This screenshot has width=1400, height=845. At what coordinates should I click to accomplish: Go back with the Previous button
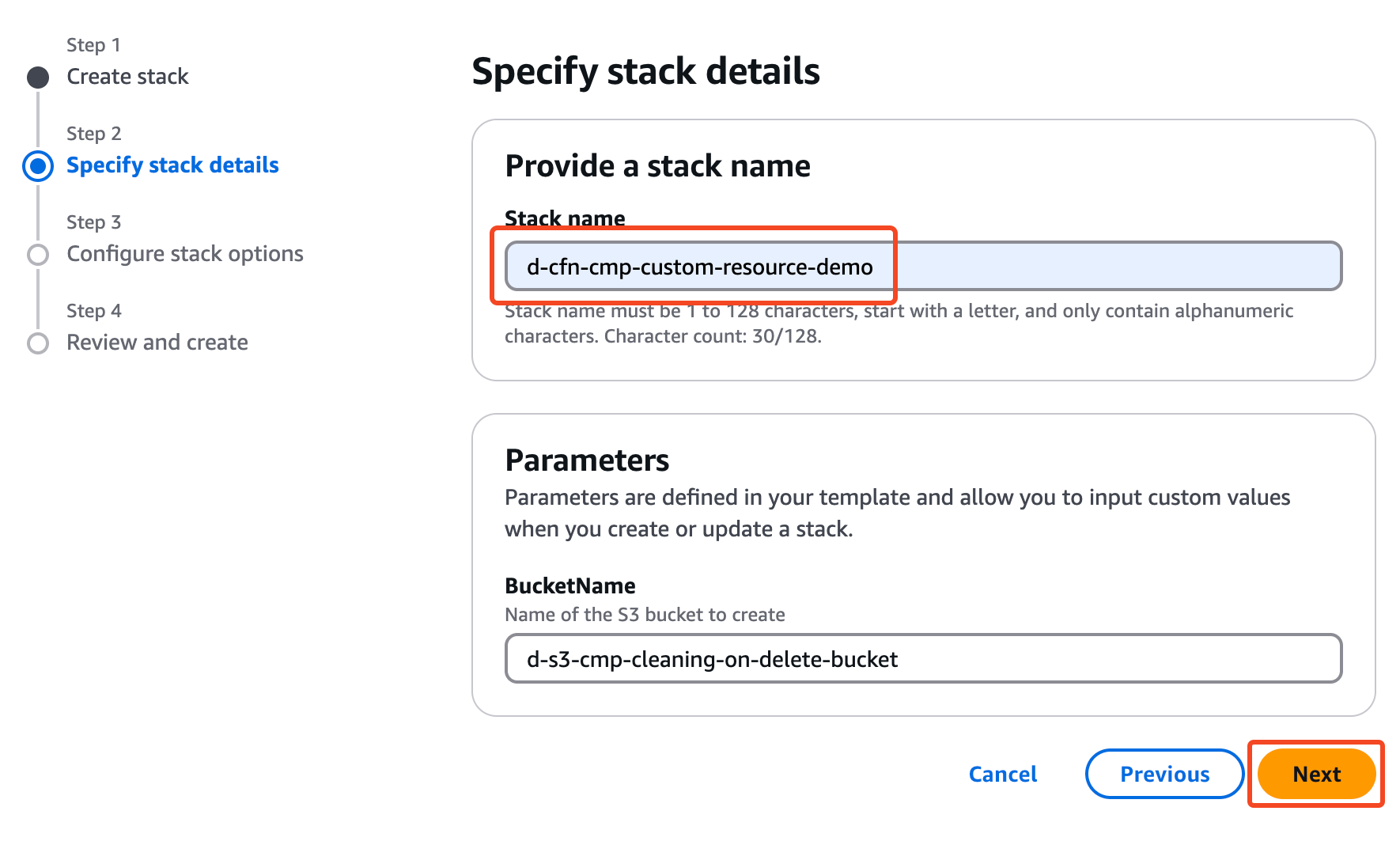pyautogui.click(x=1164, y=775)
